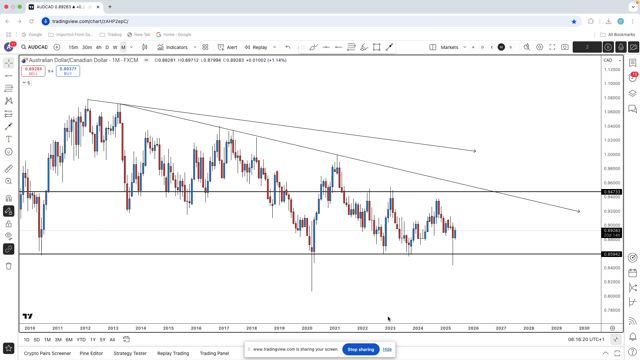Select the Text tool

[x=9, y=139]
